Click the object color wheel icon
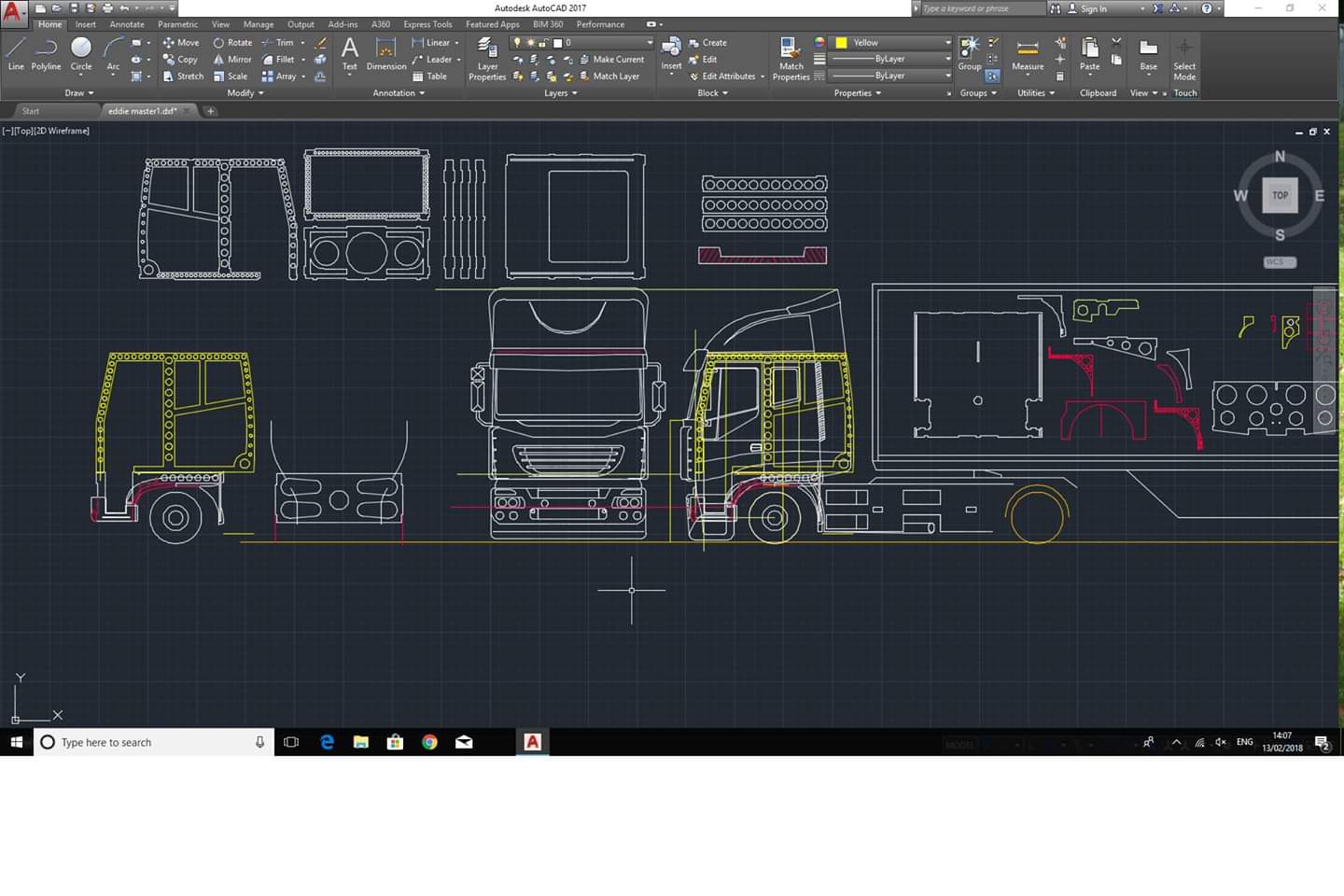1344x896 pixels. pos(819,42)
